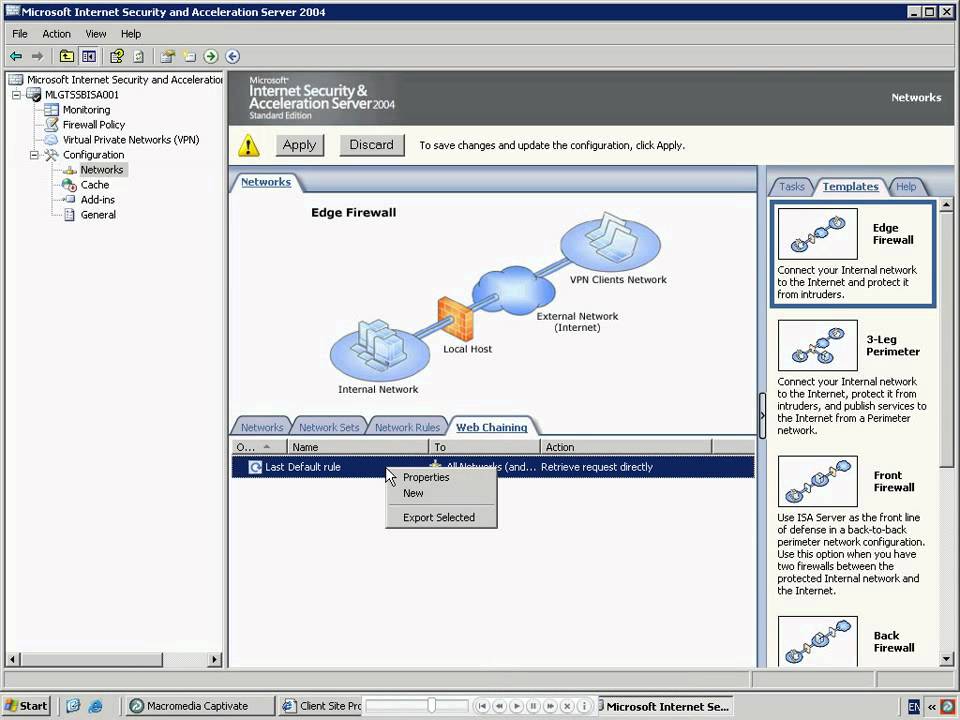The height and width of the screenshot is (720, 960).
Task: Click the Apply button
Action: point(299,146)
